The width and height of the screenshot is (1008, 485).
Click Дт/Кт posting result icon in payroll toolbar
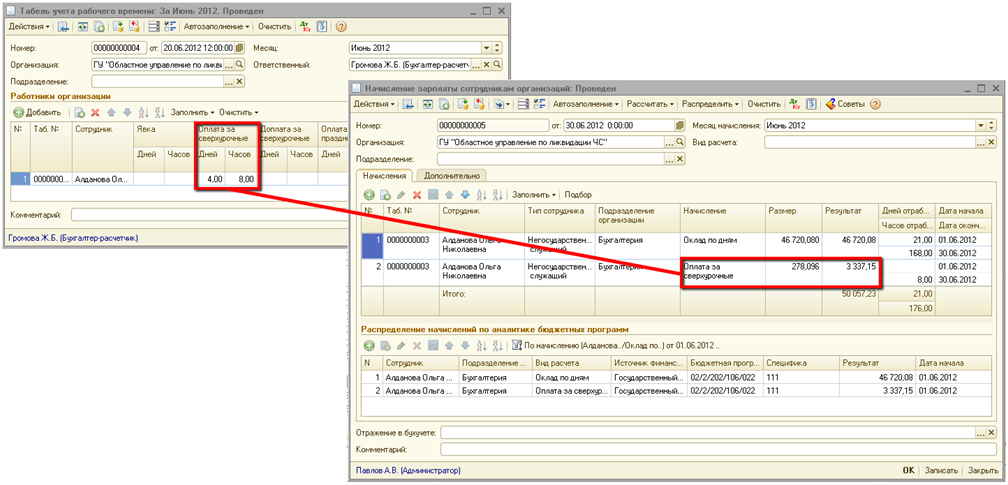tap(795, 104)
